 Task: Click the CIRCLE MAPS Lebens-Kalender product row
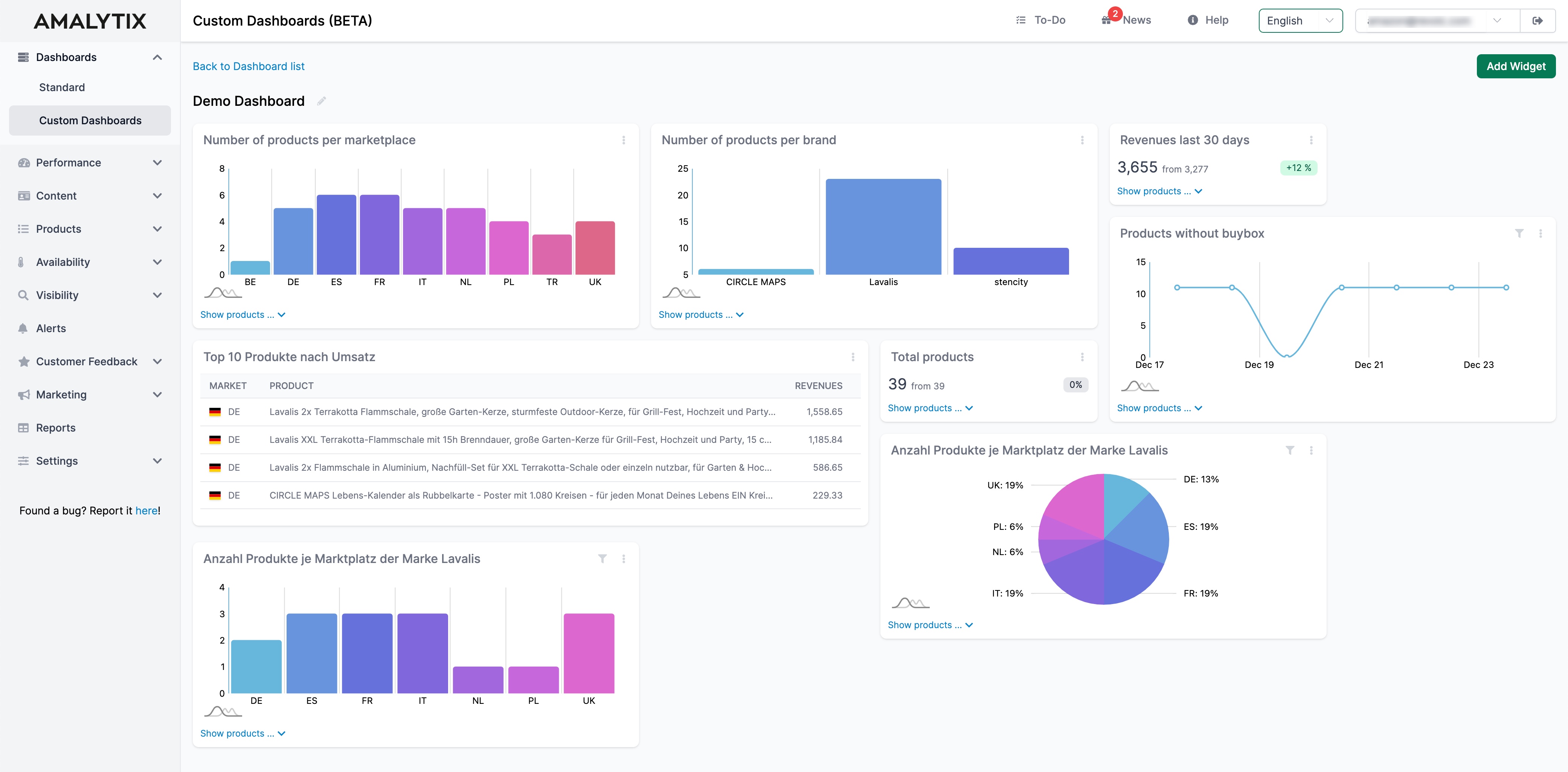(530, 496)
